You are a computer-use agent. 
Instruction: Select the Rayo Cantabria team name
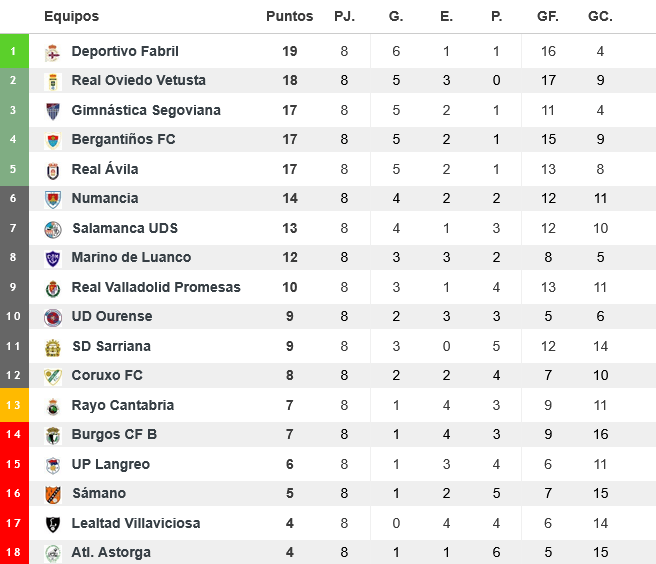point(122,405)
